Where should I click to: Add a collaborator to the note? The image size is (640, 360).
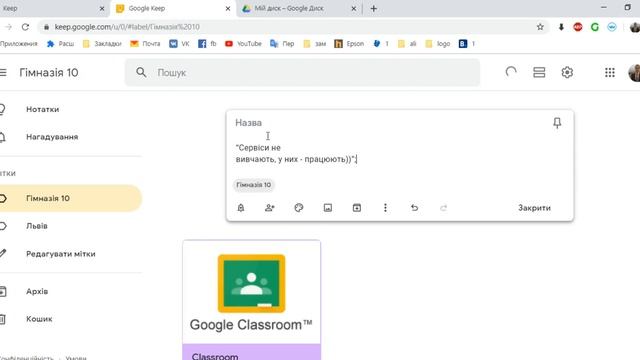(269, 208)
